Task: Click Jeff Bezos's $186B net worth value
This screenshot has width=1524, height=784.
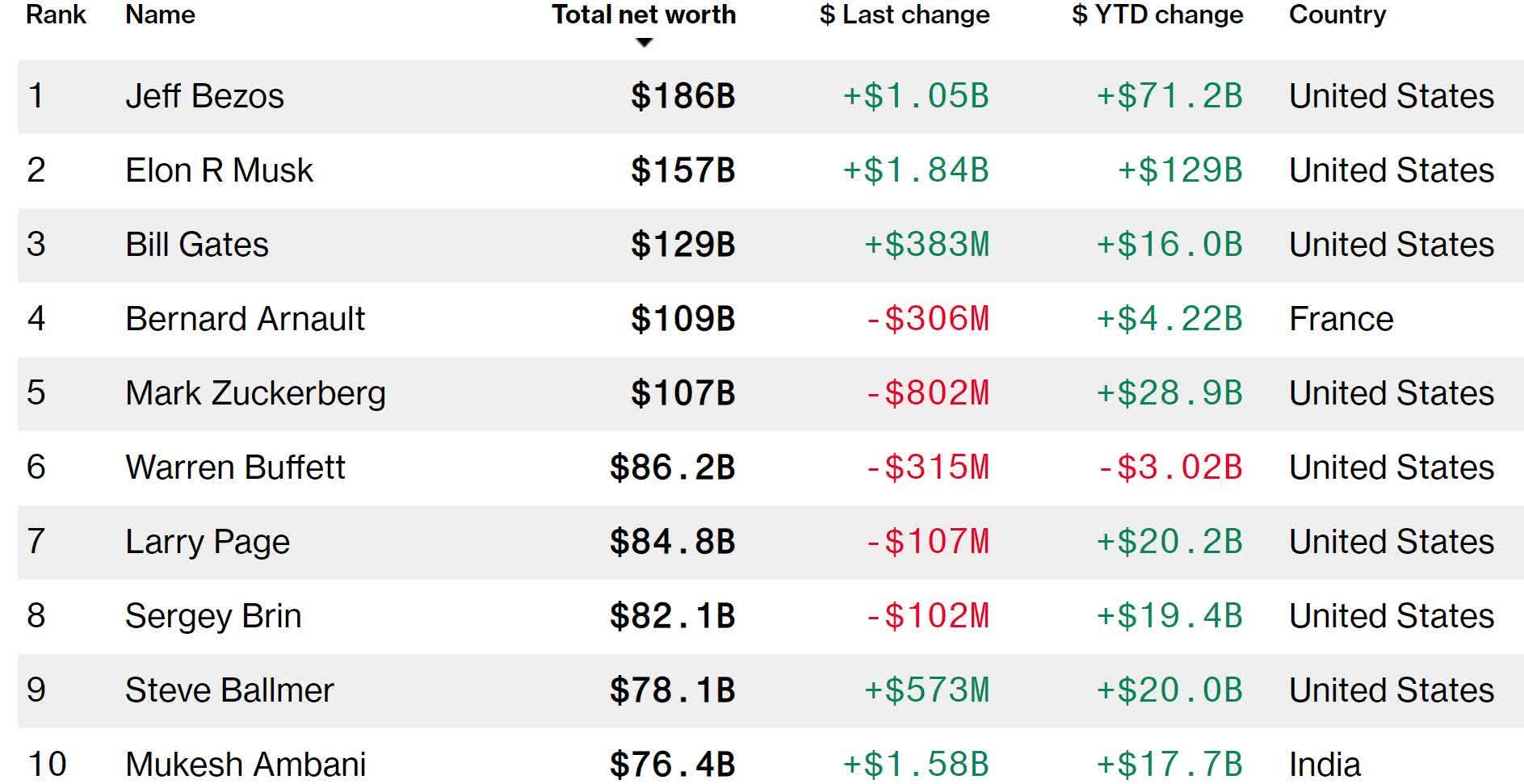Action: click(682, 96)
